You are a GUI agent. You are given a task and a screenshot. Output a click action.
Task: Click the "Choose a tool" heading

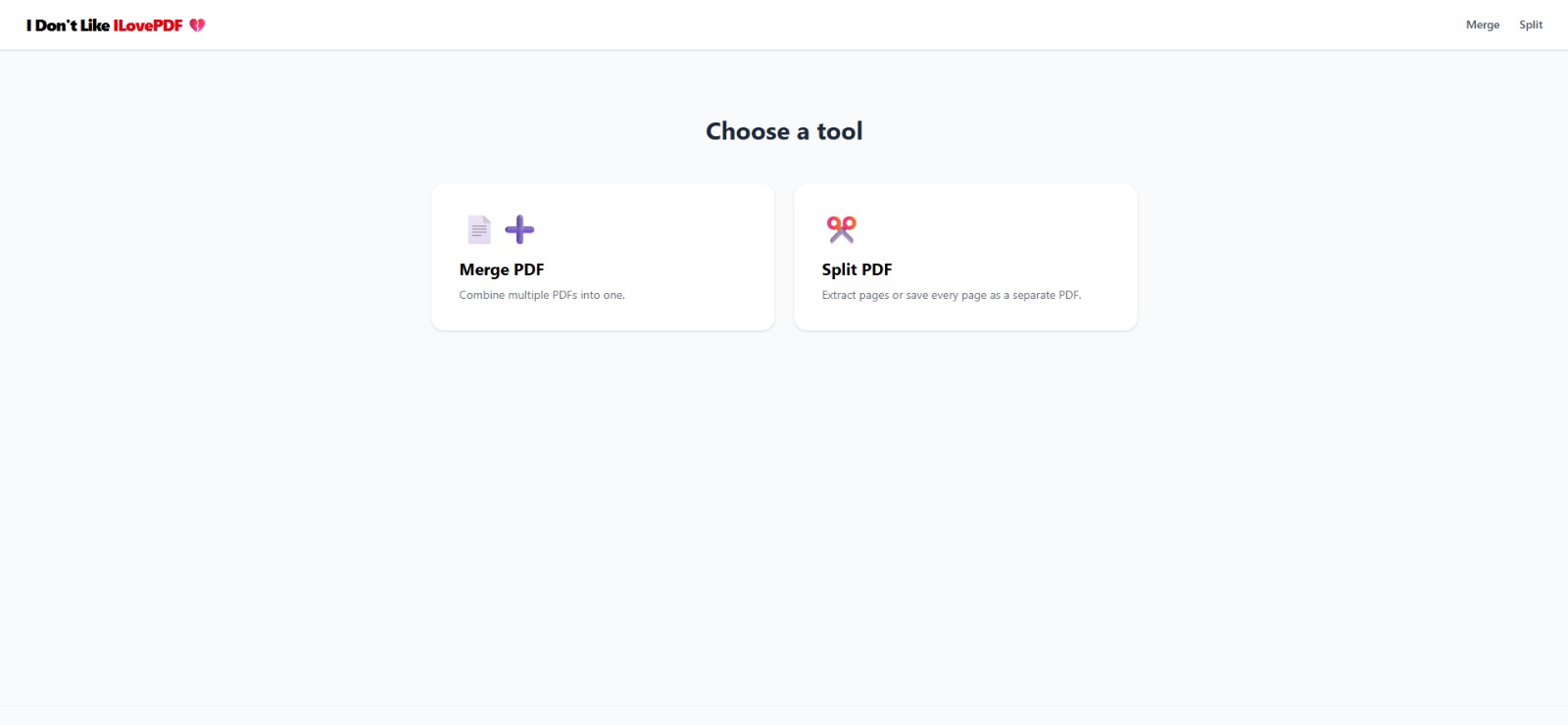tap(784, 131)
